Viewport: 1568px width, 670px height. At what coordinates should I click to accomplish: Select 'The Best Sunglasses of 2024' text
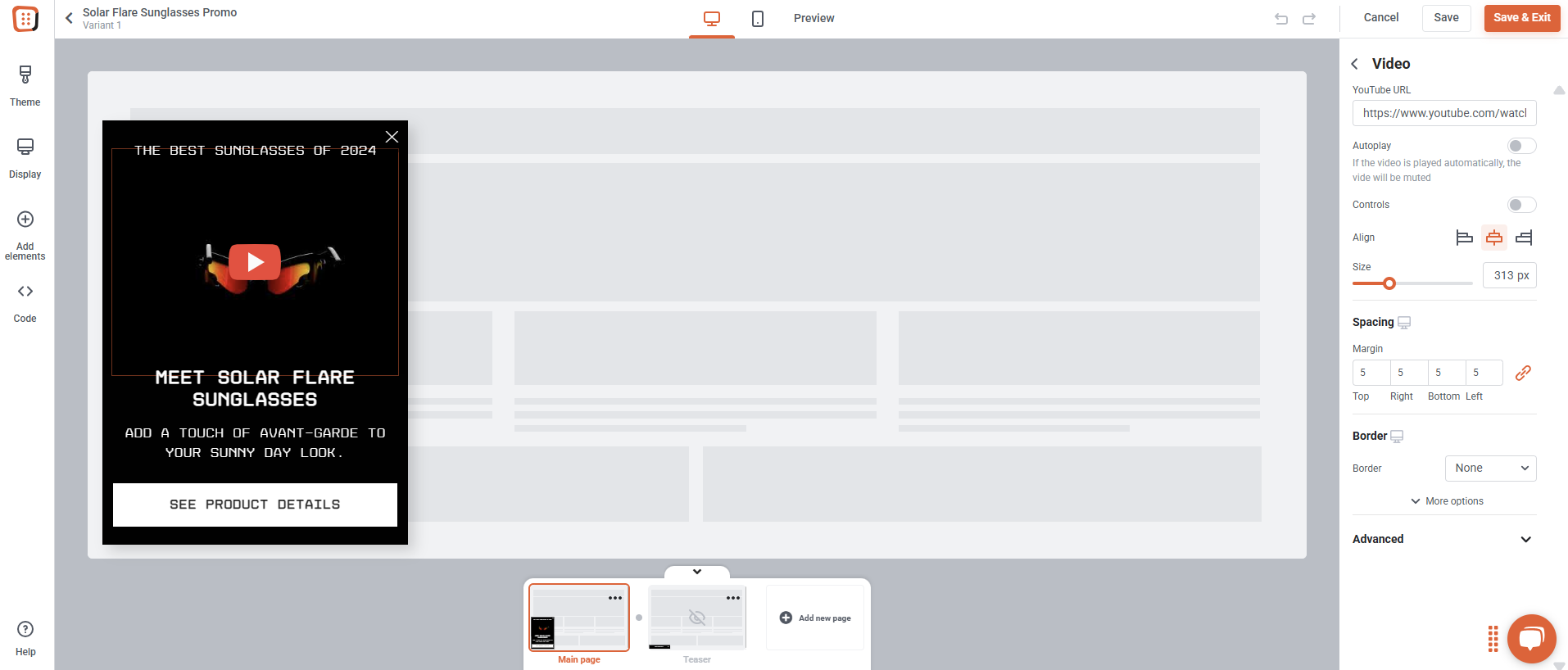click(x=255, y=151)
